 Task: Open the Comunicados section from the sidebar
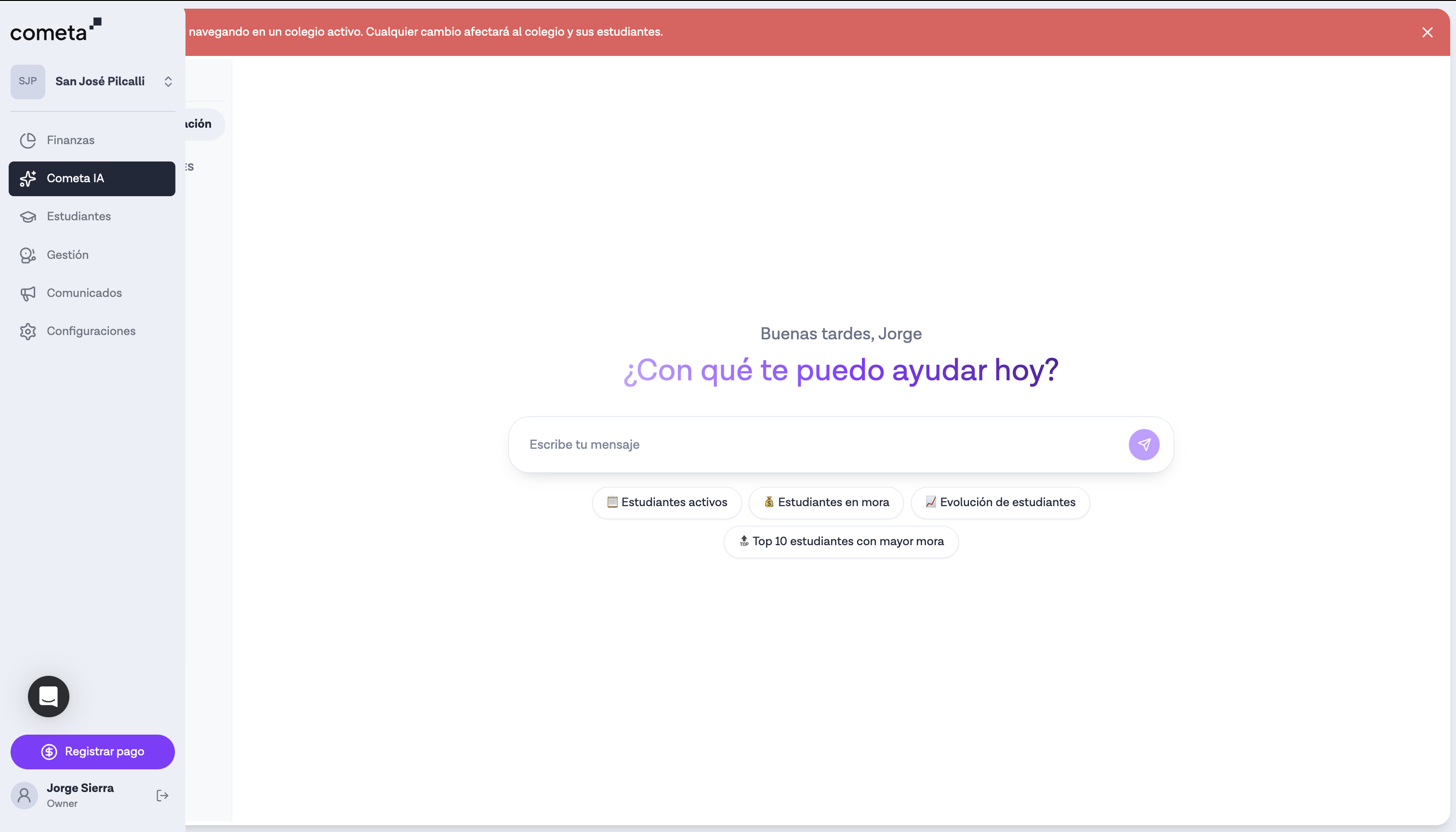point(83,293)
